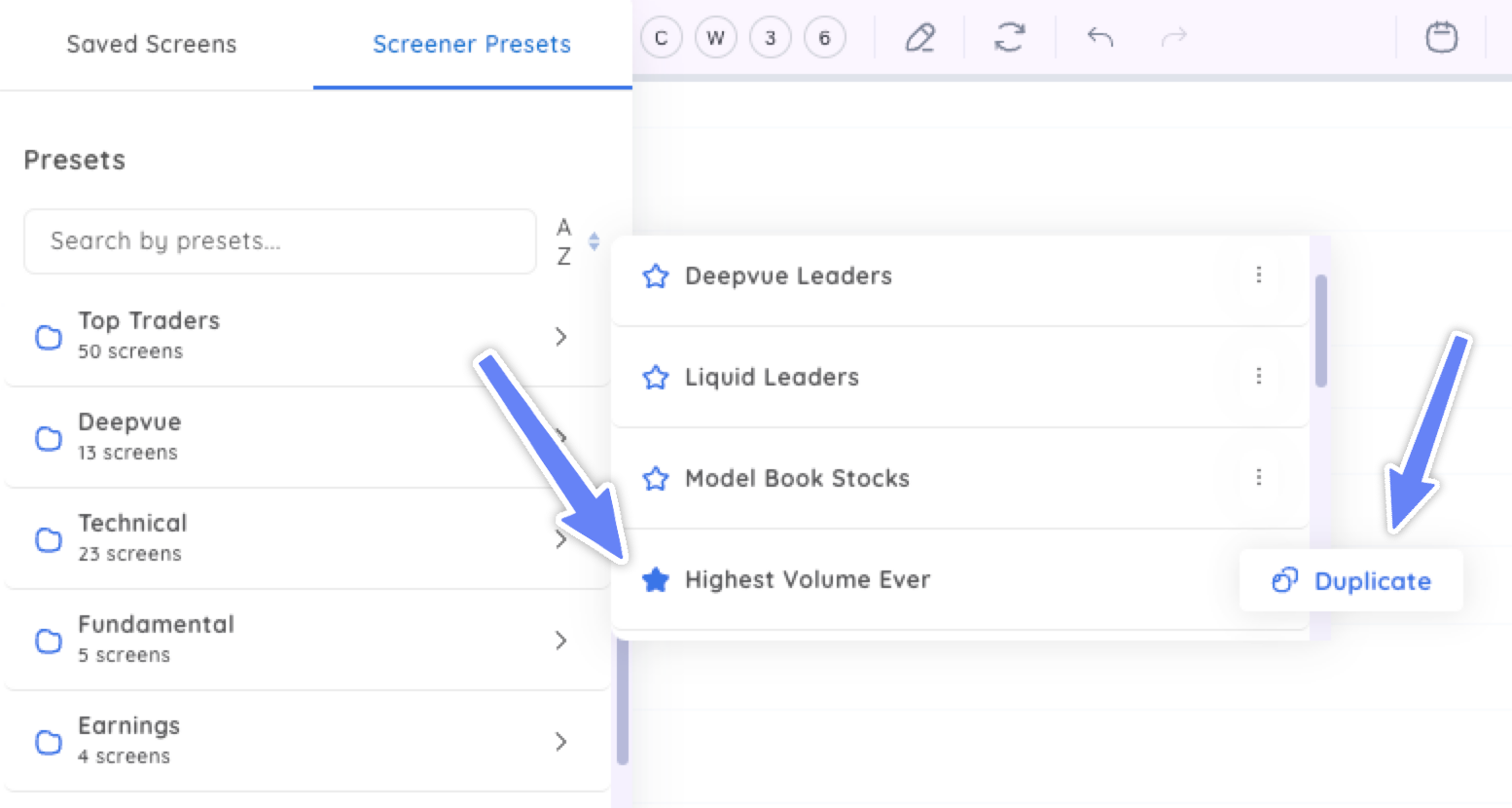Click the refresh arrows icon
Image resolution: width=1512 pixels, height=808 pixels.
tap(1010, 38)
